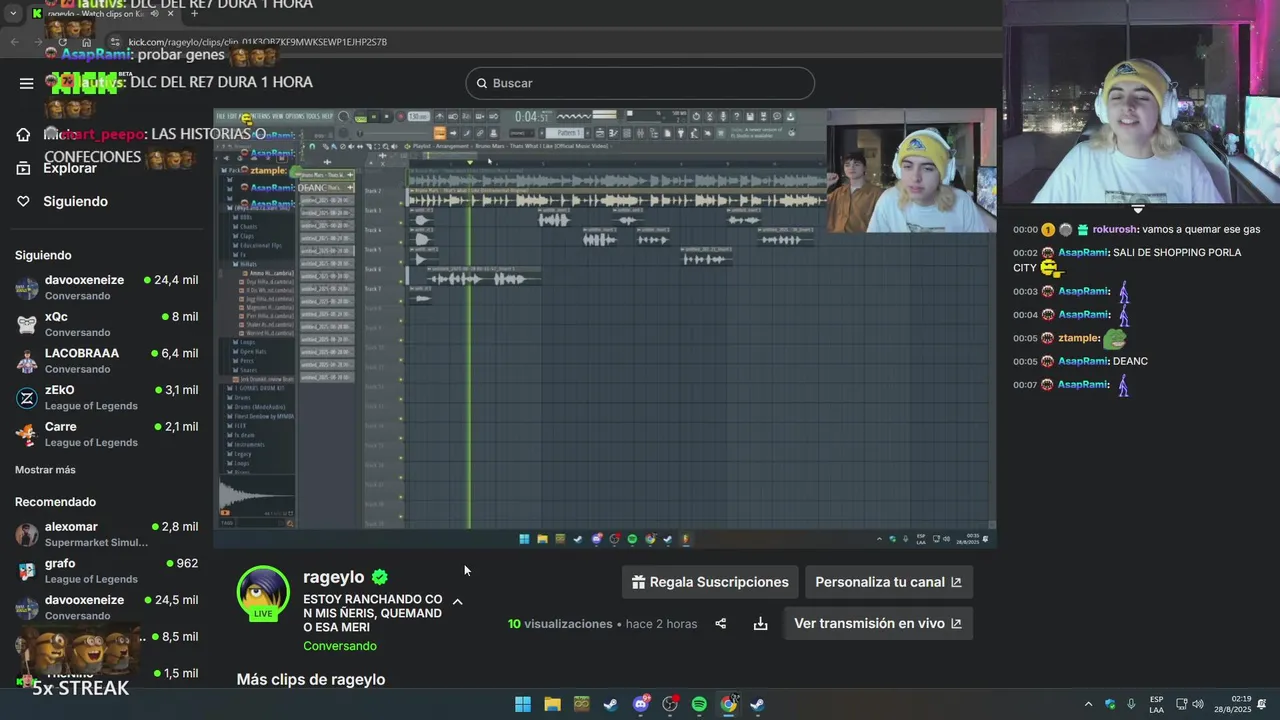
Task: Click FILE menu in FL Studio clip
Action: (221, 116)
